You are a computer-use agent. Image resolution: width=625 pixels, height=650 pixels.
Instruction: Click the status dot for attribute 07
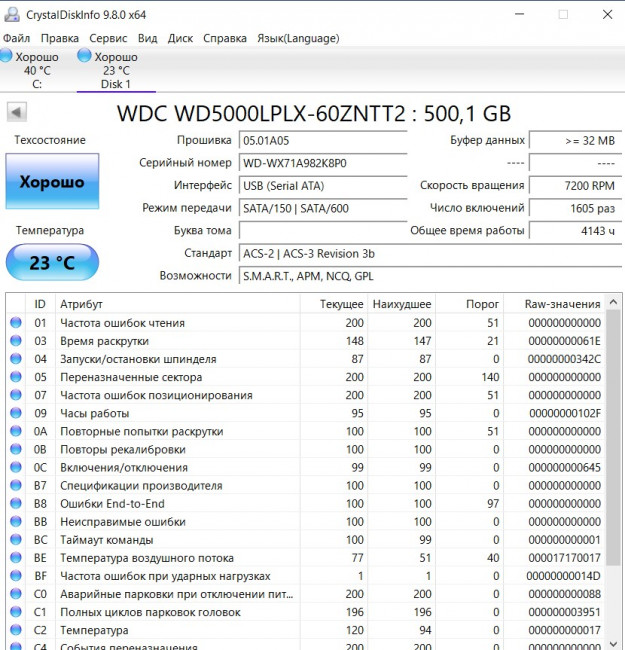click(16, 395)
